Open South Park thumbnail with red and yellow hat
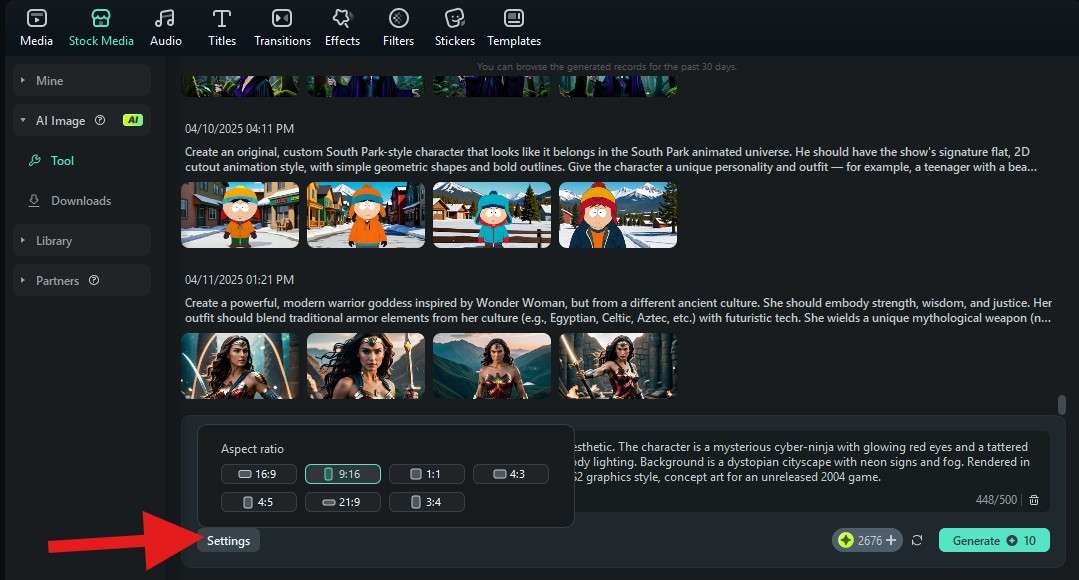 tap(618, 215)
